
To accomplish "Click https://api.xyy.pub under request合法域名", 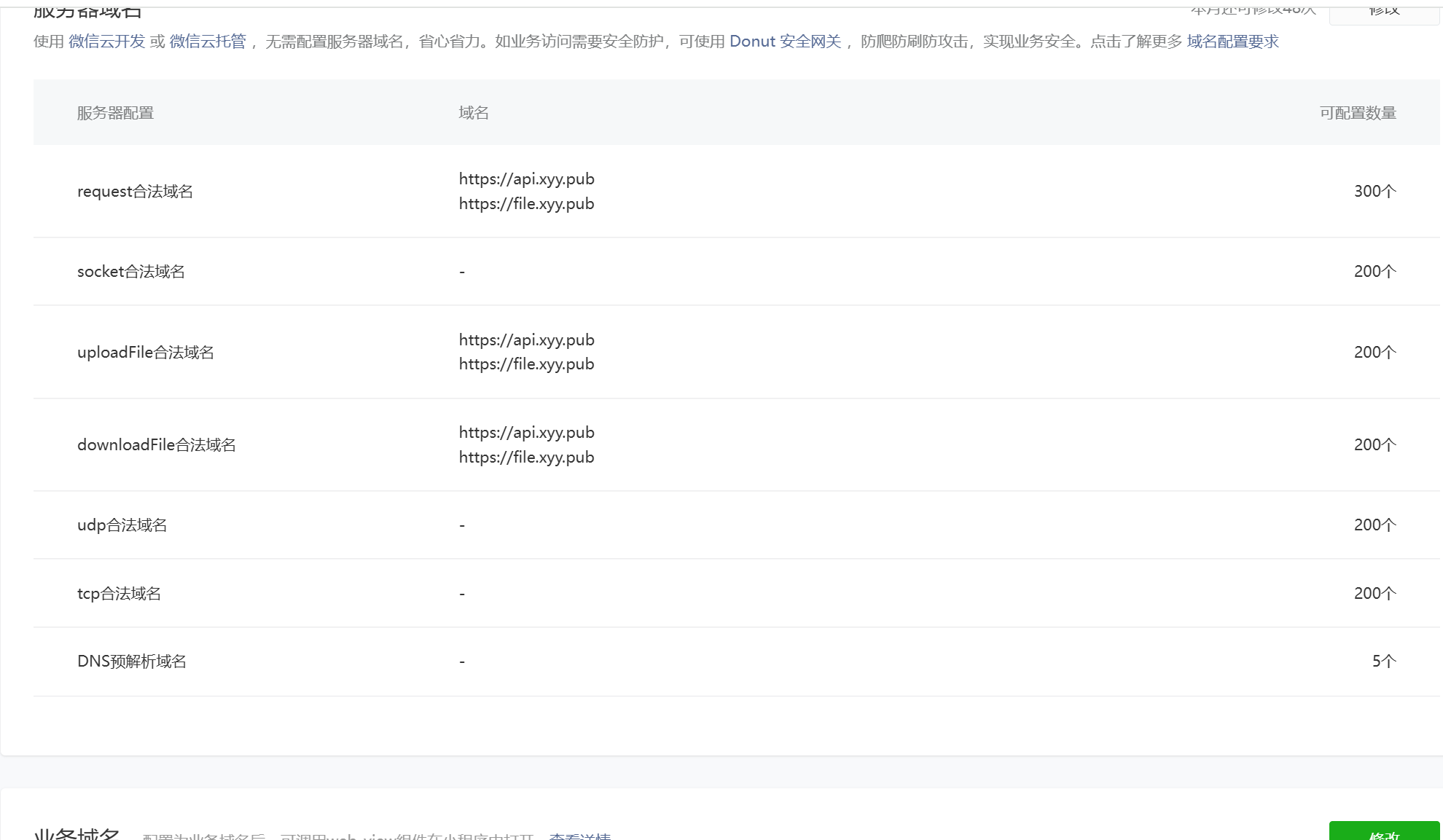I will pyautogui.click(x=526, y=179).
